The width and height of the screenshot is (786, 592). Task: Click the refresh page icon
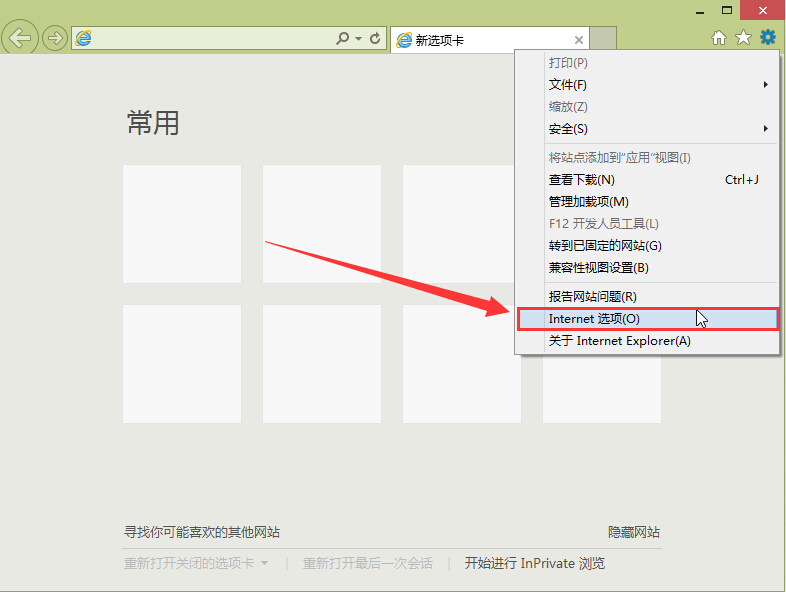point(375,39)
